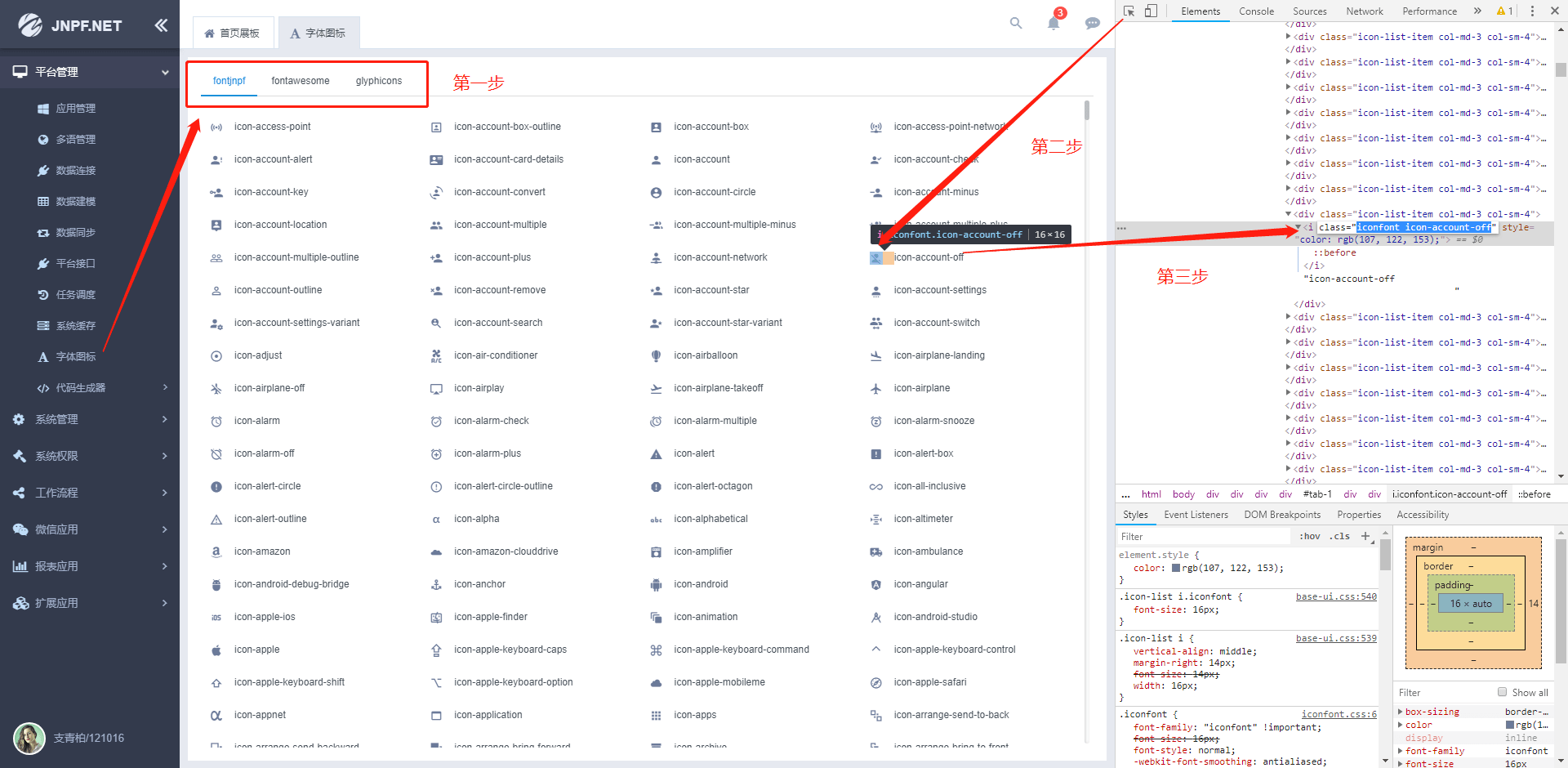Screen dimensions: 1568x768
Task: Open the chat messages bubble icon
Action: coord(1092,24)
